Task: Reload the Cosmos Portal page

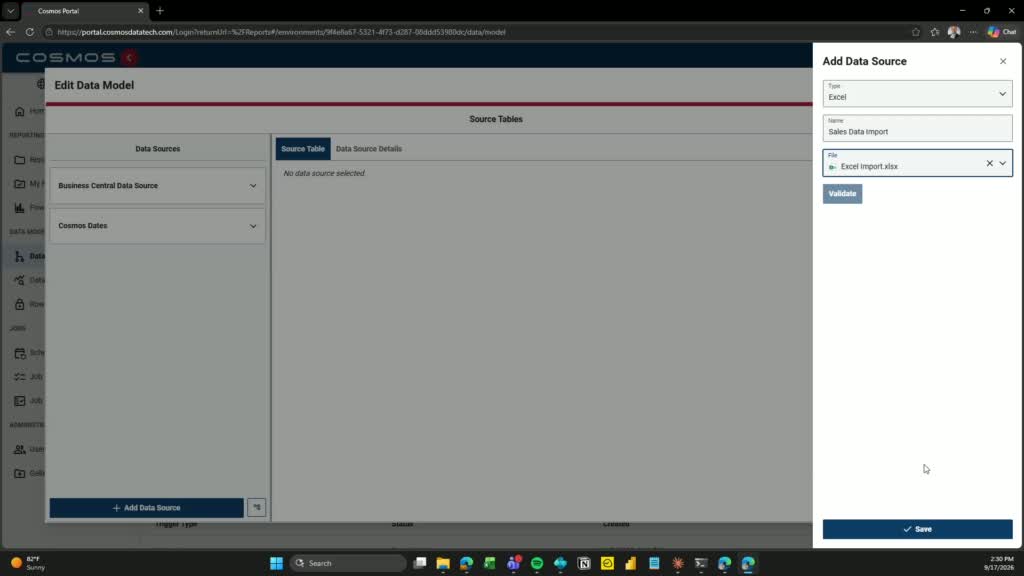Action: (29, 31)
